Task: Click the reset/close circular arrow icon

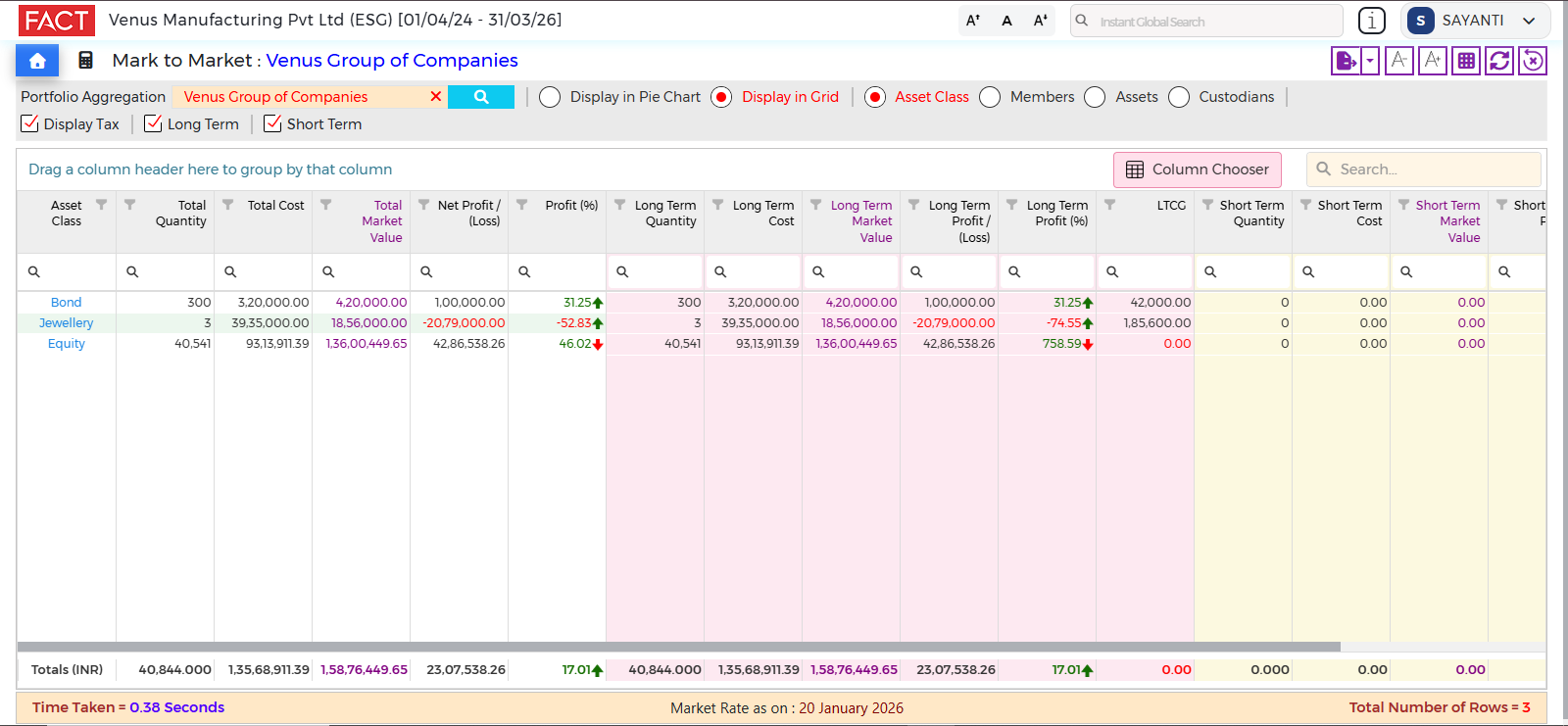Action: click(1533, 61)
